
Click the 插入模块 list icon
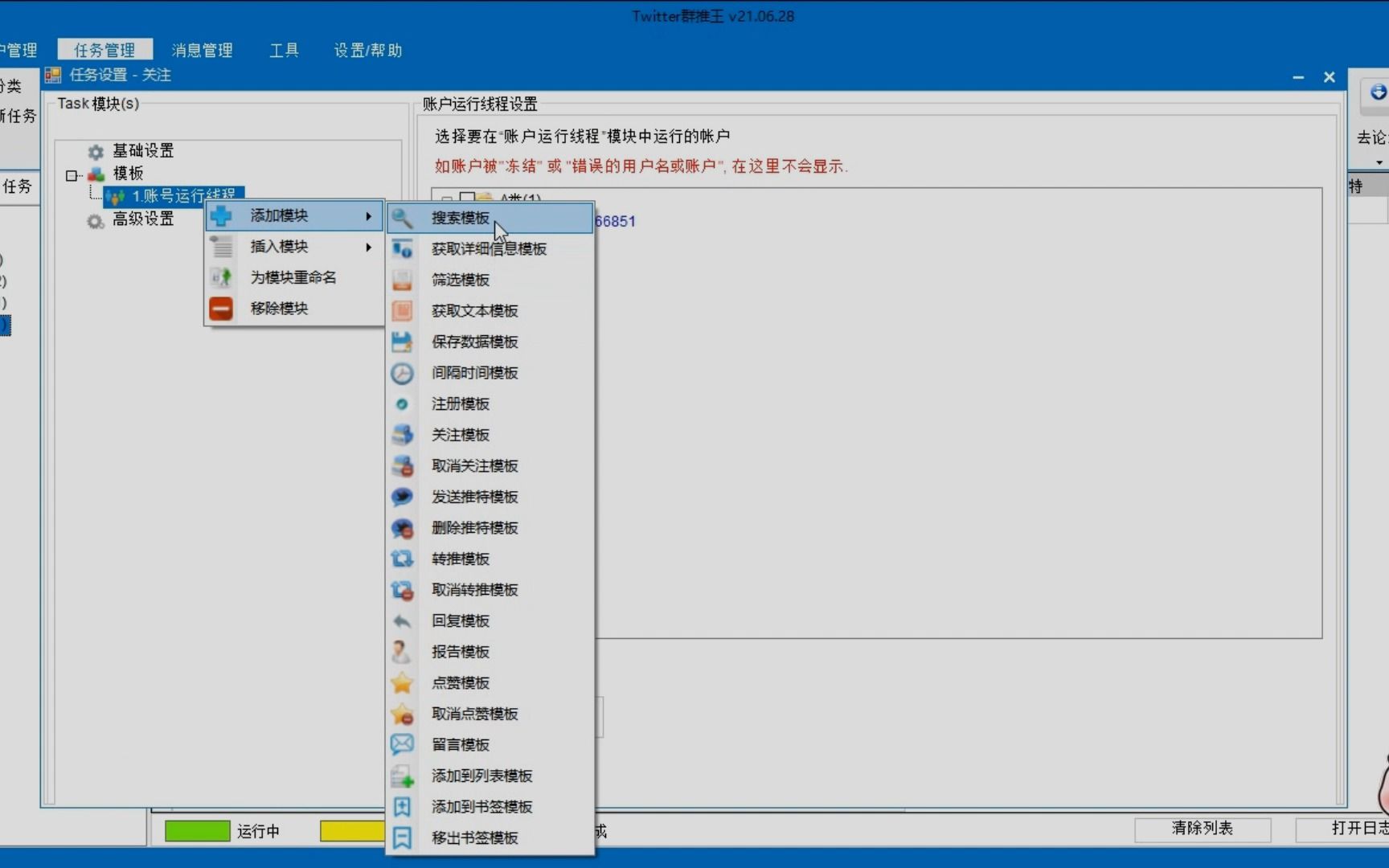click(221, 247)
